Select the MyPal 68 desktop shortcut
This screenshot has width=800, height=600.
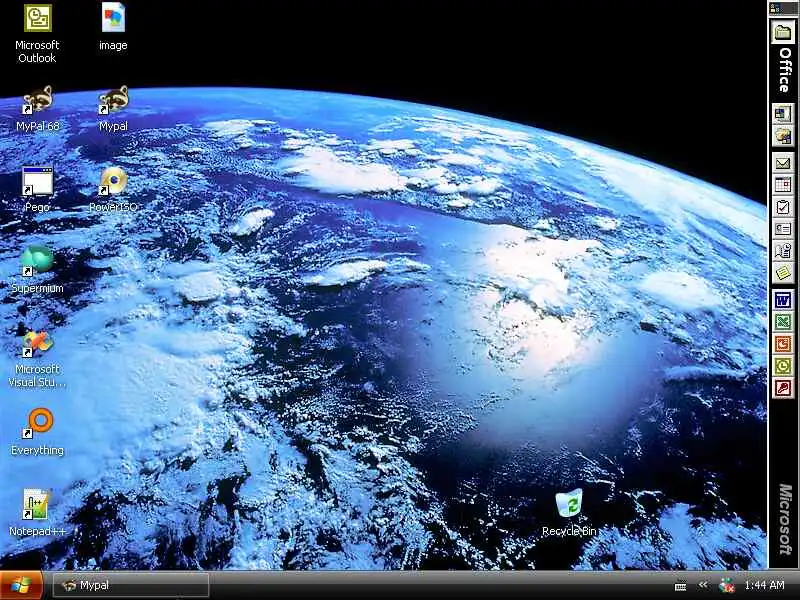[x=37, y=108]
